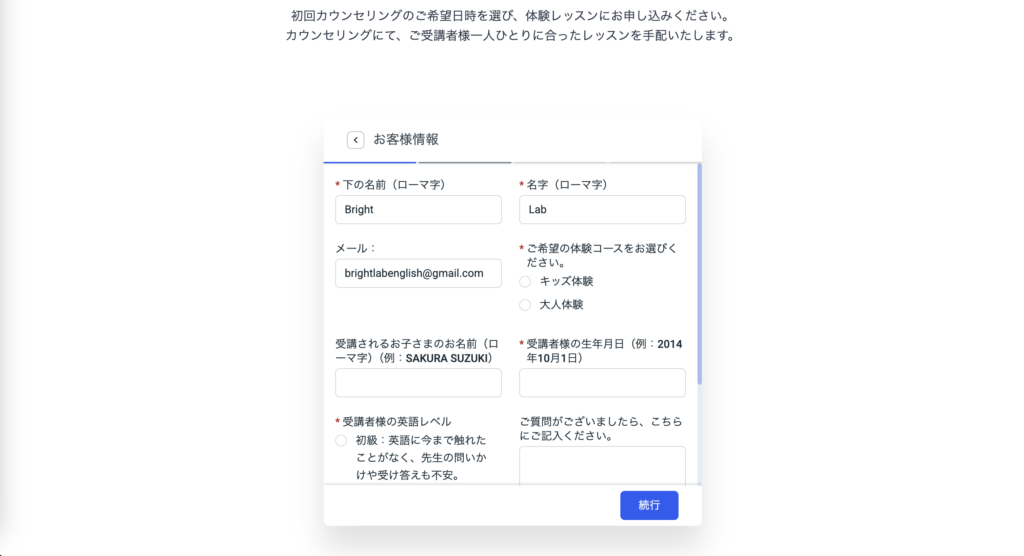The image size is (1024, 556).
Task: Choose the 初級 English level radio option
Action: click(x=341, y=440)
